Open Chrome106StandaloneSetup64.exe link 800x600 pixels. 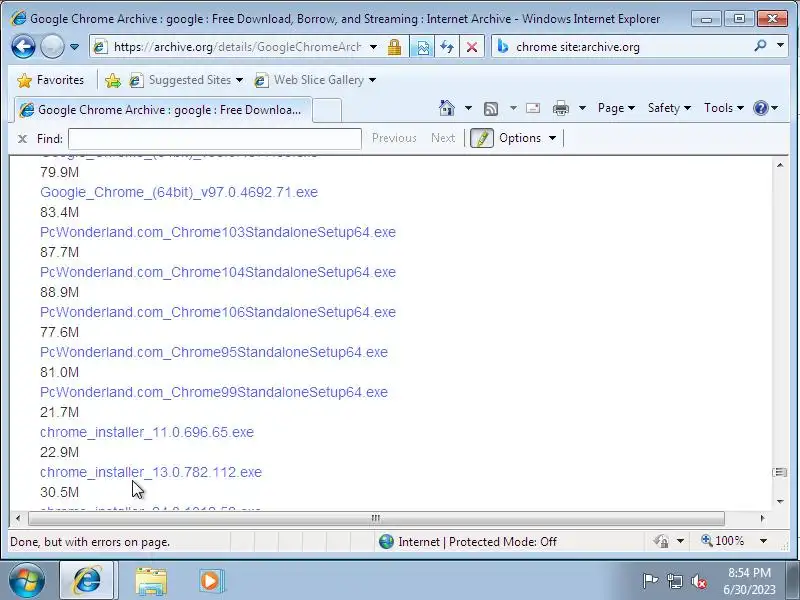[x=218, y=312]
